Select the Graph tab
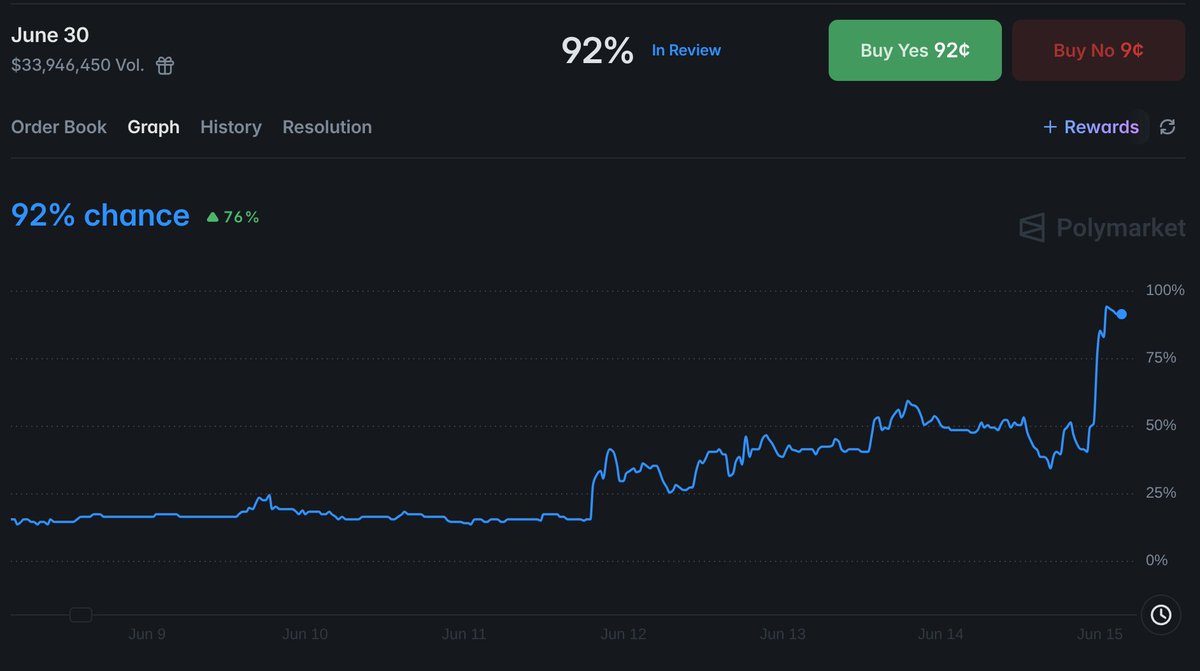This screenshot has width=1200, height=671. [x=153, y=127]
